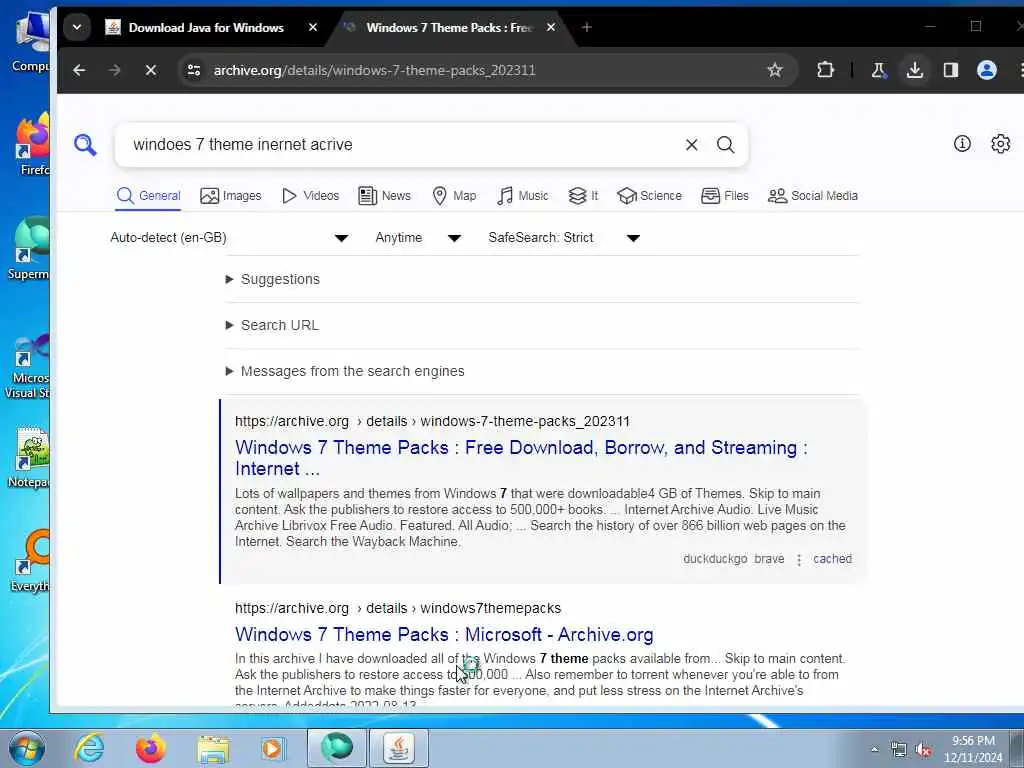The width and height of the screenshot is (1024, 768).
Task: Open the Chrome Labs flask icon
Action: tap(878, 70)
